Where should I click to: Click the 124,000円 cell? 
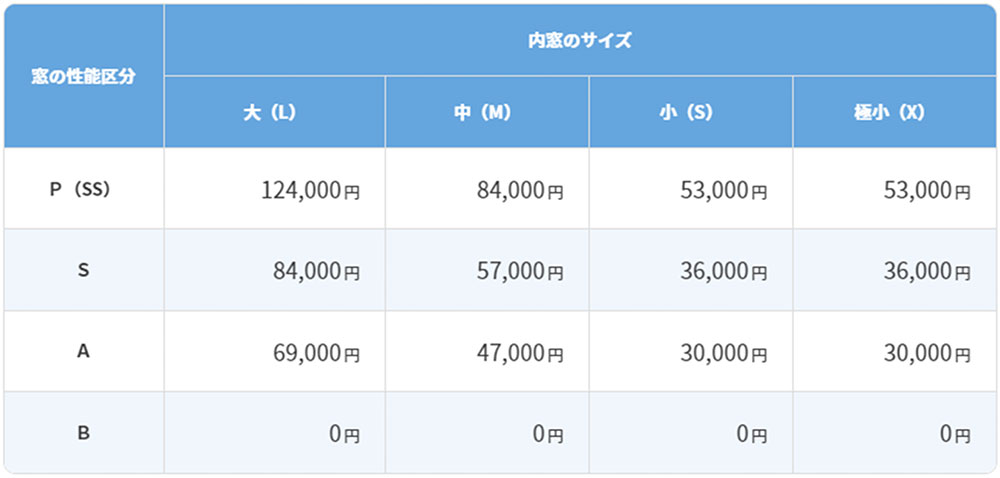tap(309, 190)
